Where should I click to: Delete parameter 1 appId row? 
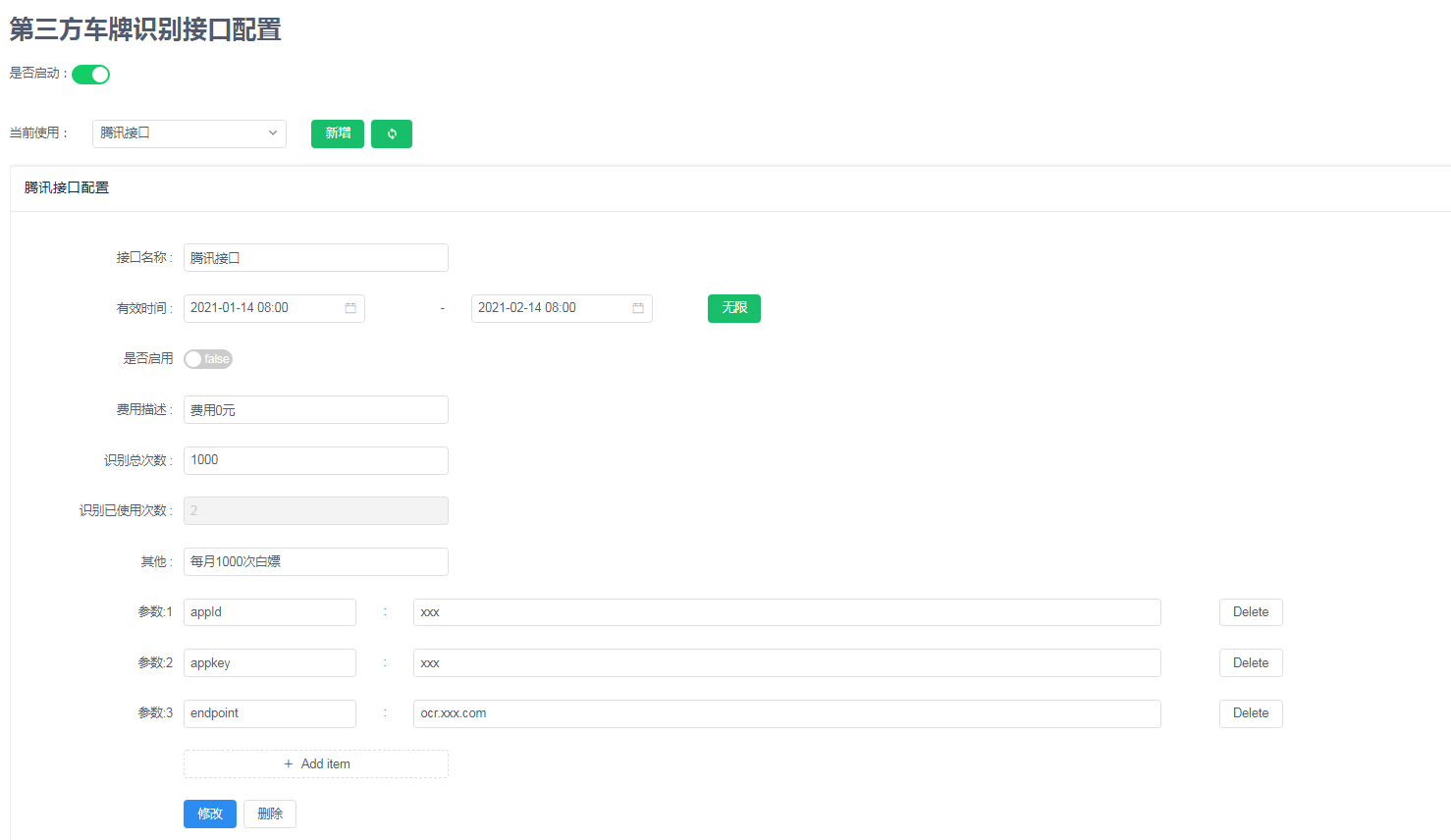click(1251, 612)
